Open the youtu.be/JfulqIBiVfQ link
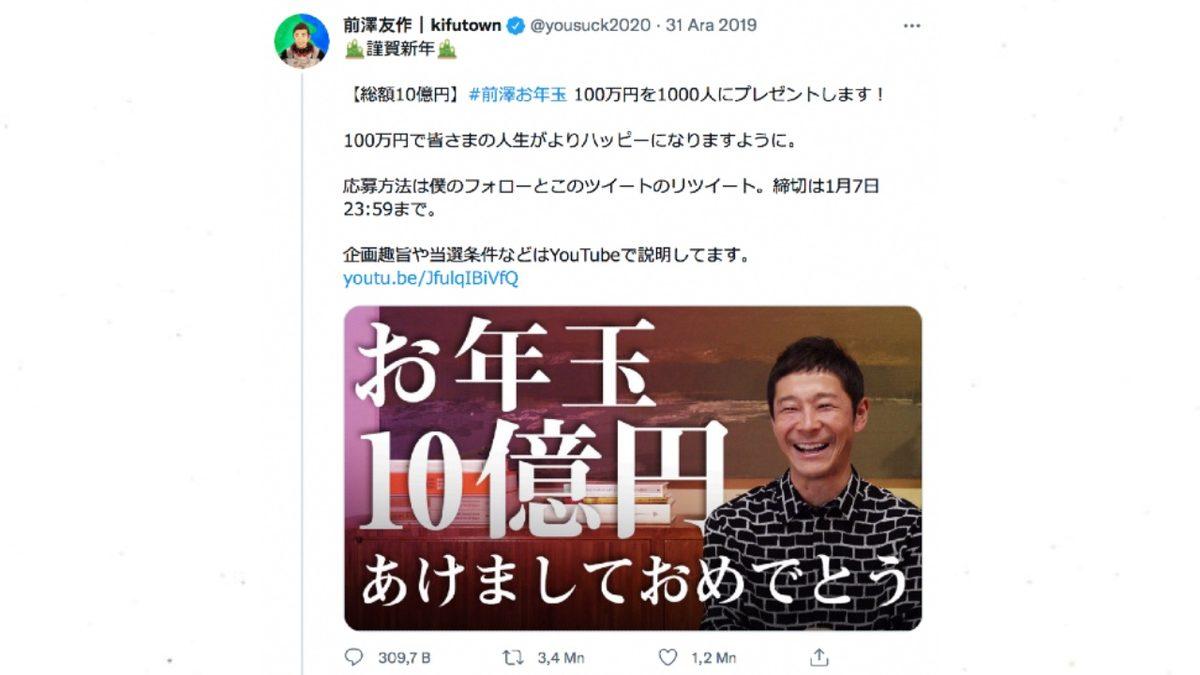The image size is (1200, 675). [431, 278]
